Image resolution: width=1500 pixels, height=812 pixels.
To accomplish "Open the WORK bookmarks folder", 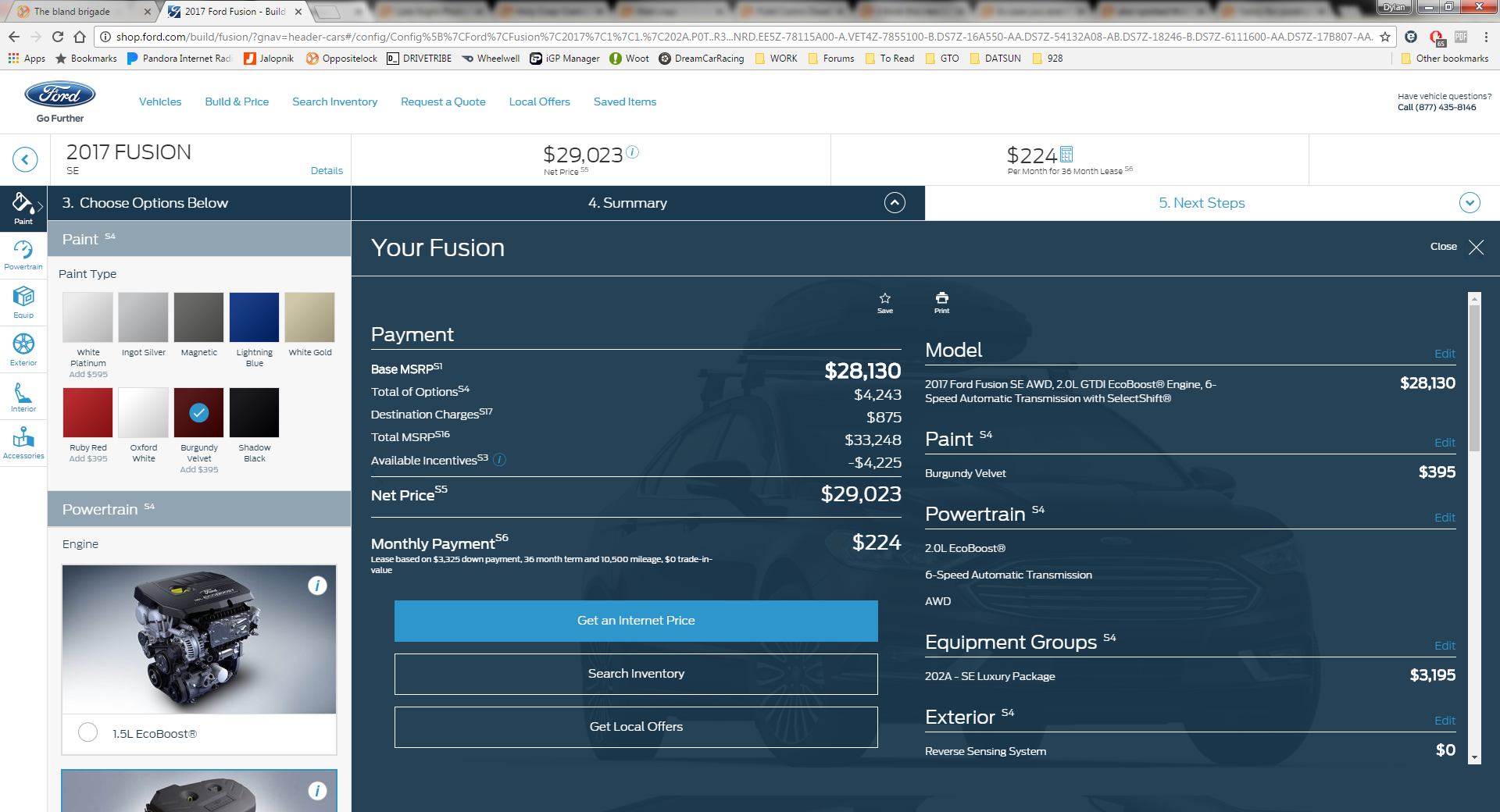I will (x=776, y=59).
